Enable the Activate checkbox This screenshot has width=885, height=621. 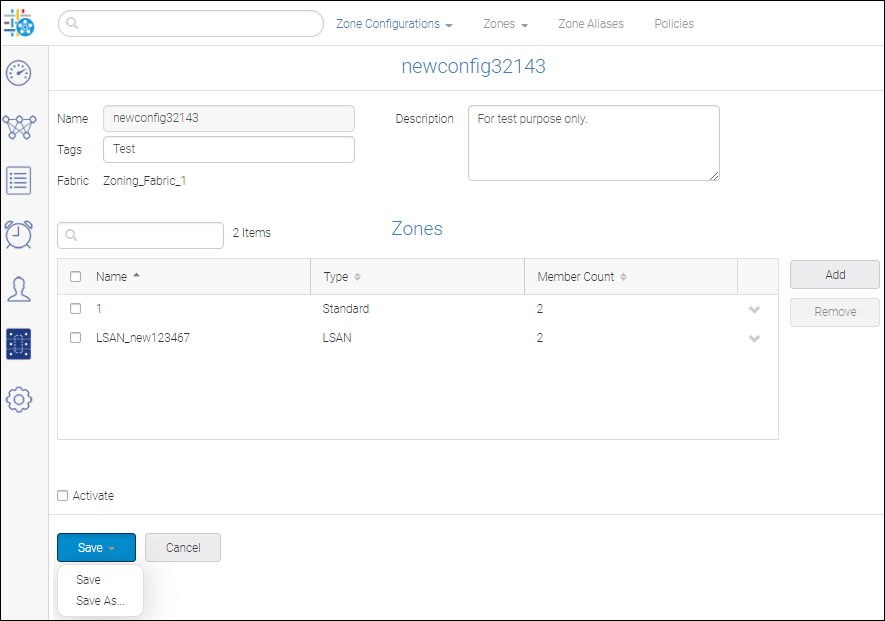point(63,496)
